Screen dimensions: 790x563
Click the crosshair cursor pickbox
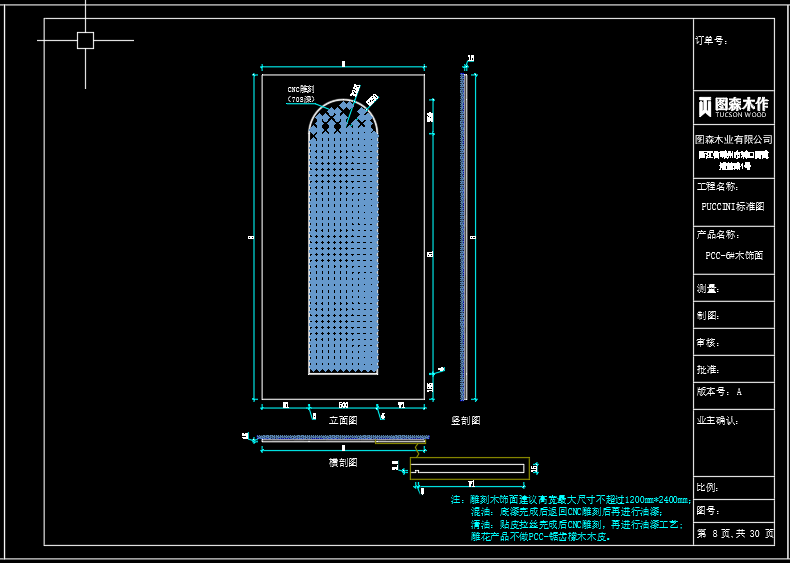pyautogui.click(x=85, y=40)
